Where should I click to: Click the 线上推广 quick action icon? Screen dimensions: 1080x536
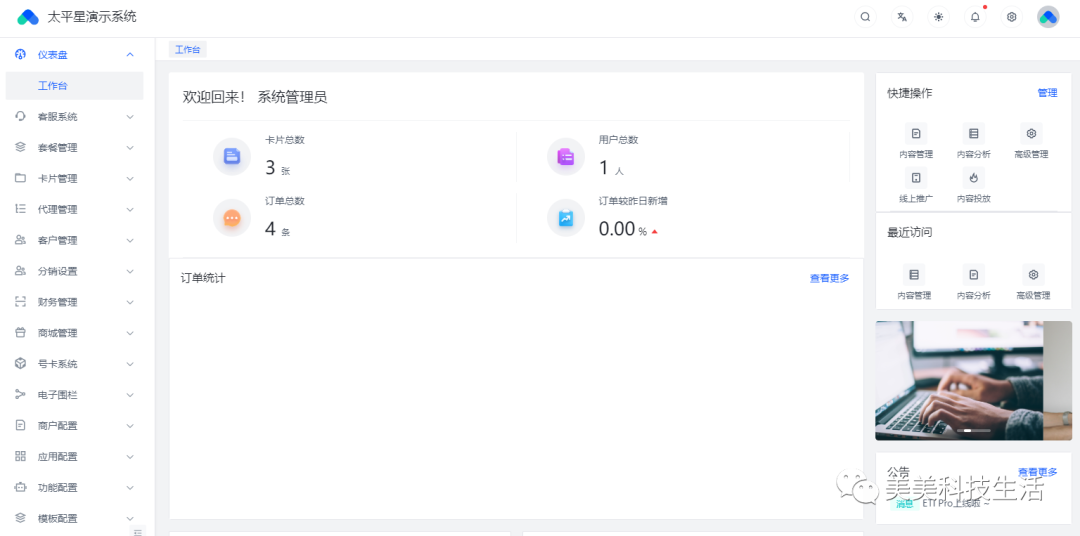(915, 178)
